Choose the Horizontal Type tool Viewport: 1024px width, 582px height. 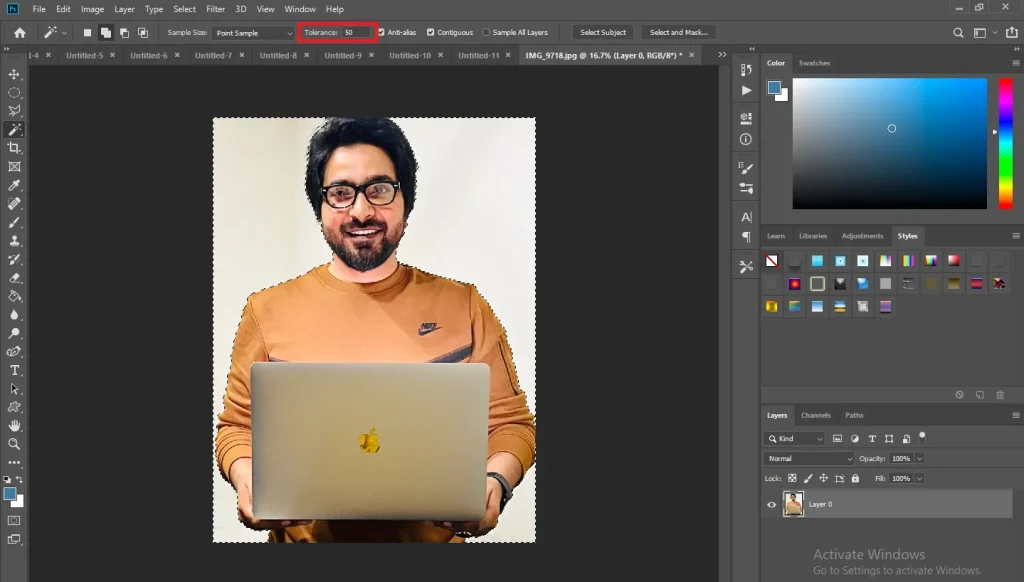(x=15, y=370)
